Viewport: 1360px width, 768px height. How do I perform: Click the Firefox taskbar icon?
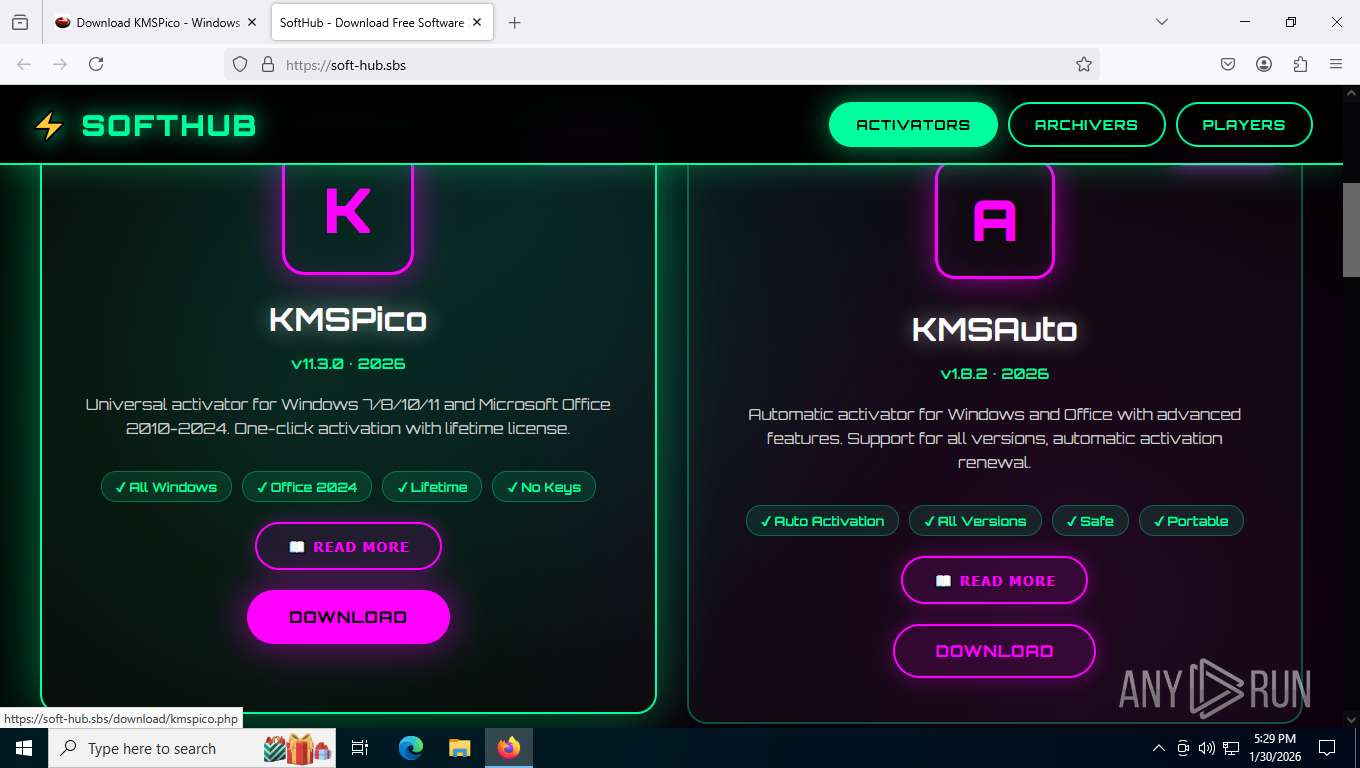(x=509, y=748)
